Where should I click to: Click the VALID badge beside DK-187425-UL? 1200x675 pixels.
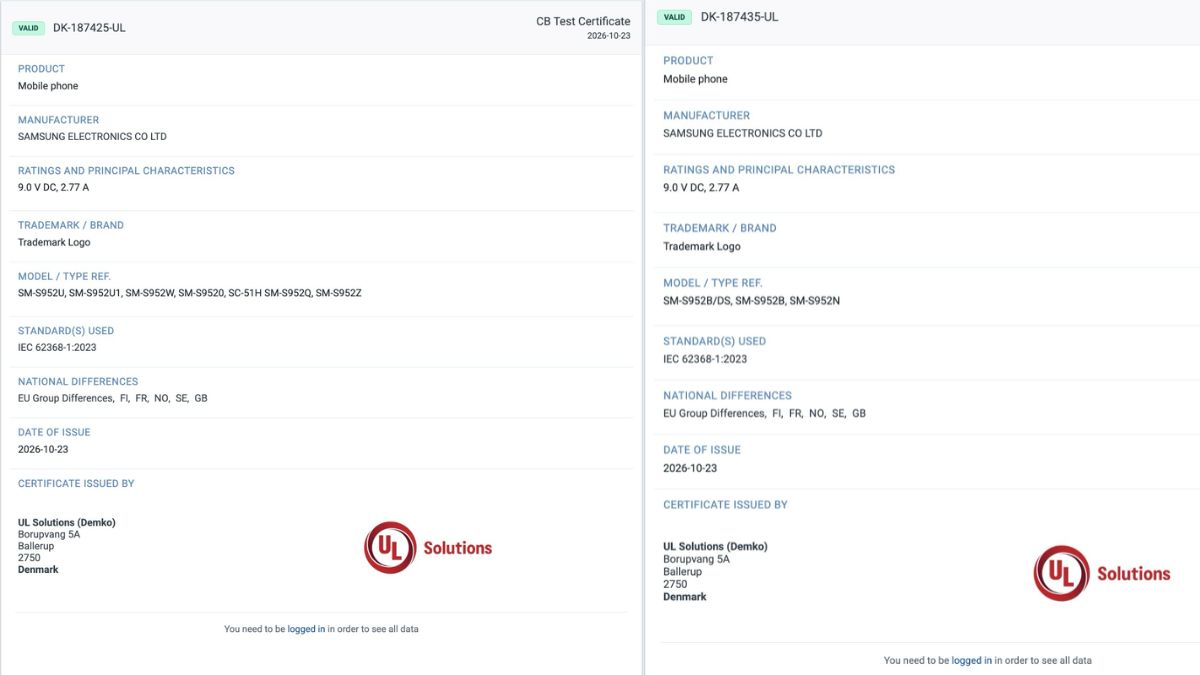coord(28,28)
